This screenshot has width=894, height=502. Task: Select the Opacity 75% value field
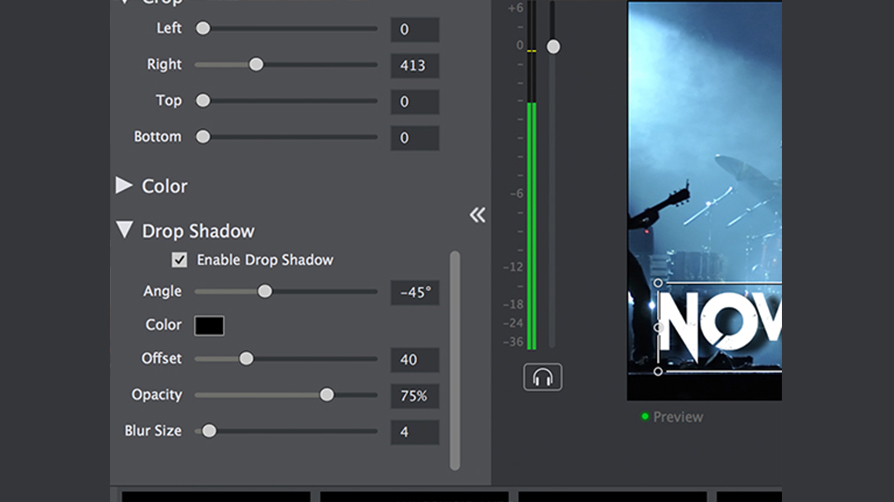tap(415, 396)
